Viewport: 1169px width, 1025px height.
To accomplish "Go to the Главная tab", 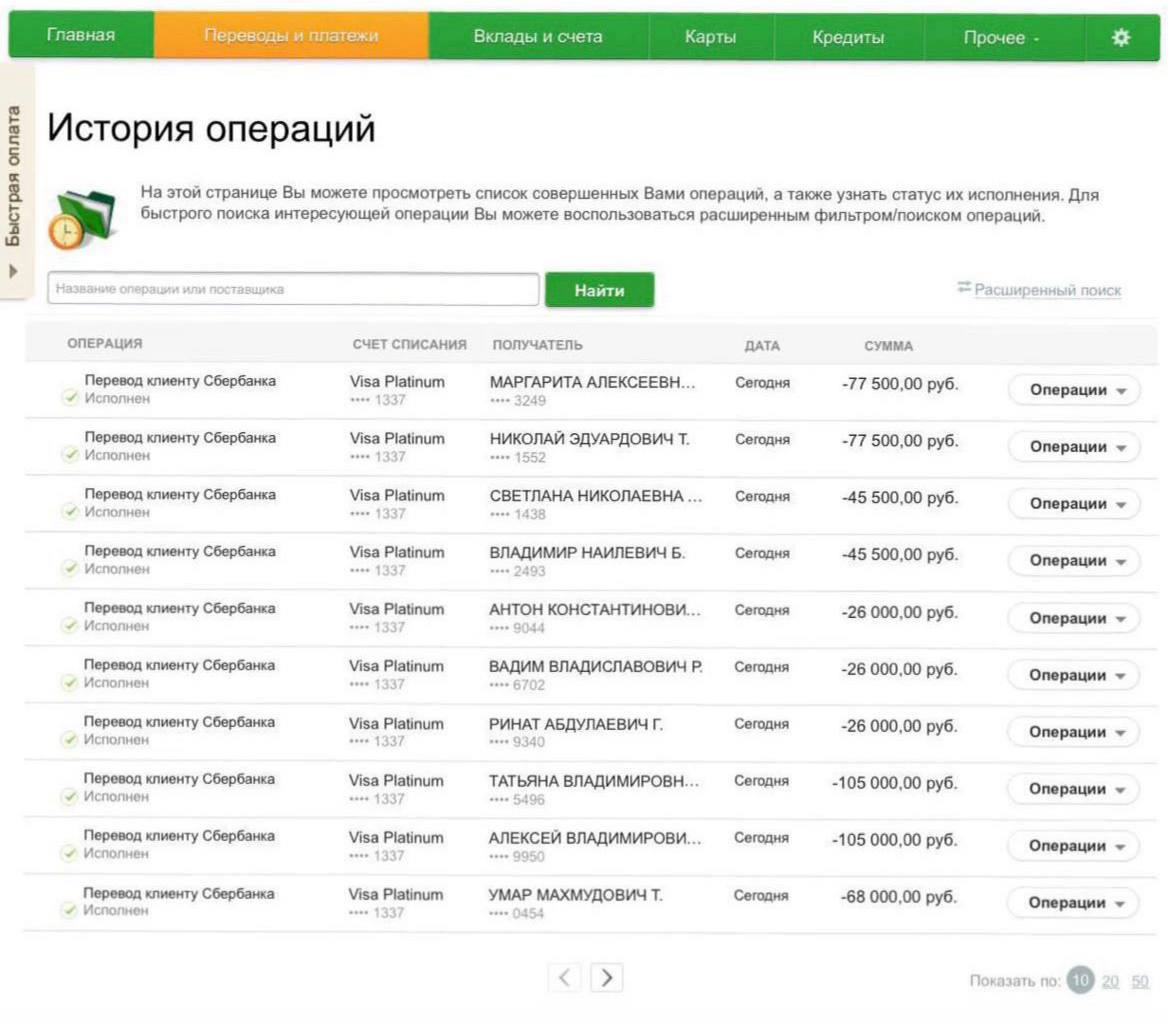I will pyautogui.click(x=81, y=35).
